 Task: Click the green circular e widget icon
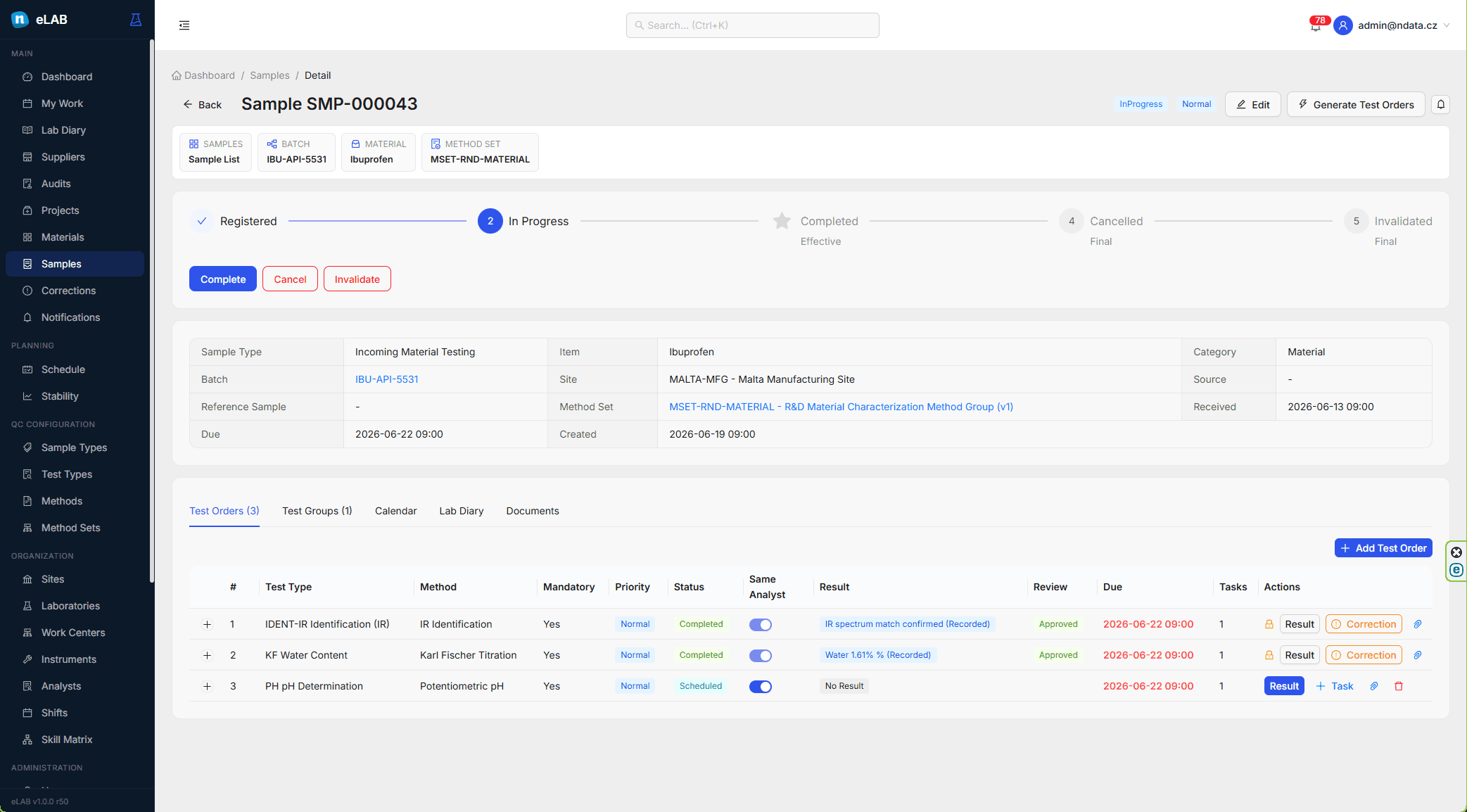click(x=1456, y=570)
